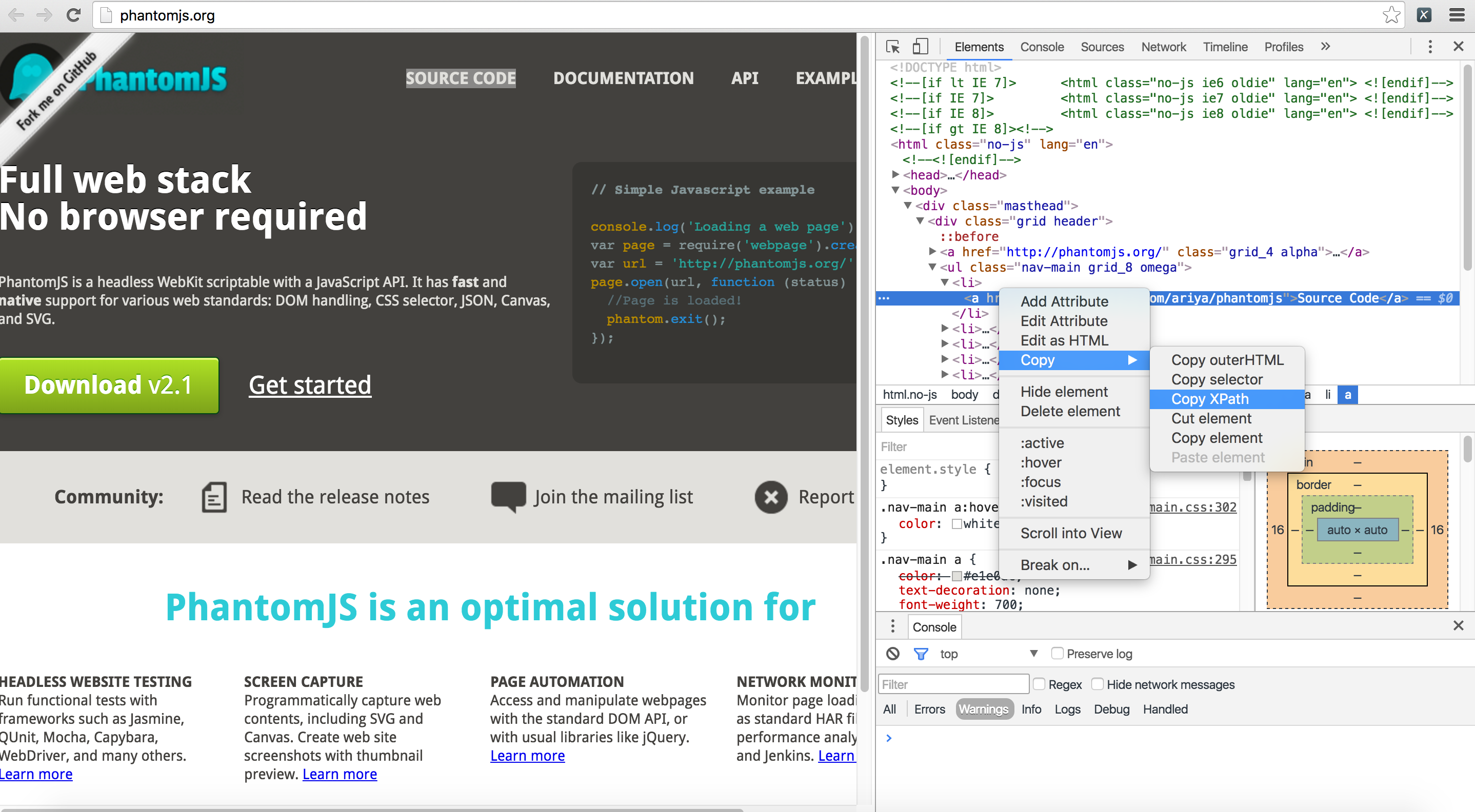
Task: Click the release notes document icon
Action: click(x=214, y=497)
